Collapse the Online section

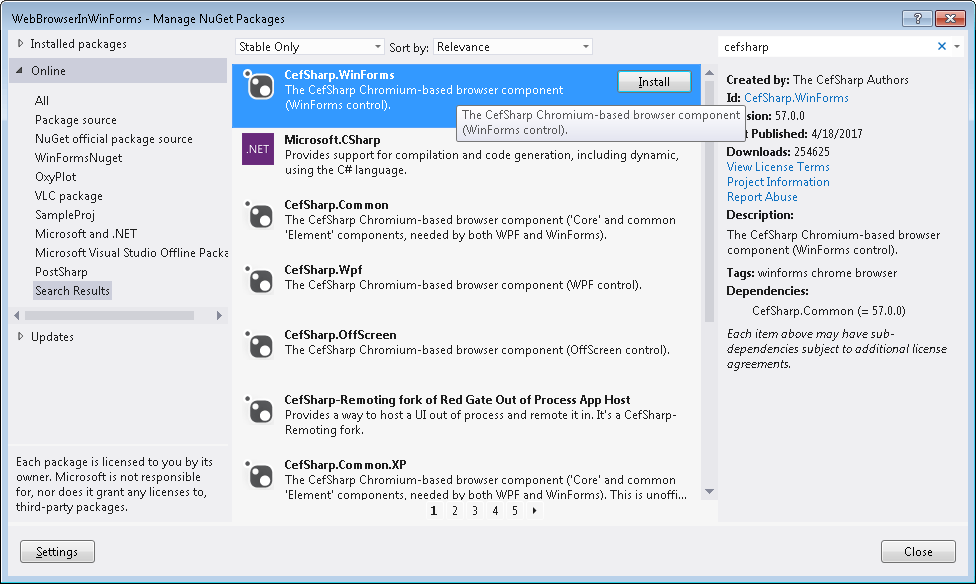19,71
